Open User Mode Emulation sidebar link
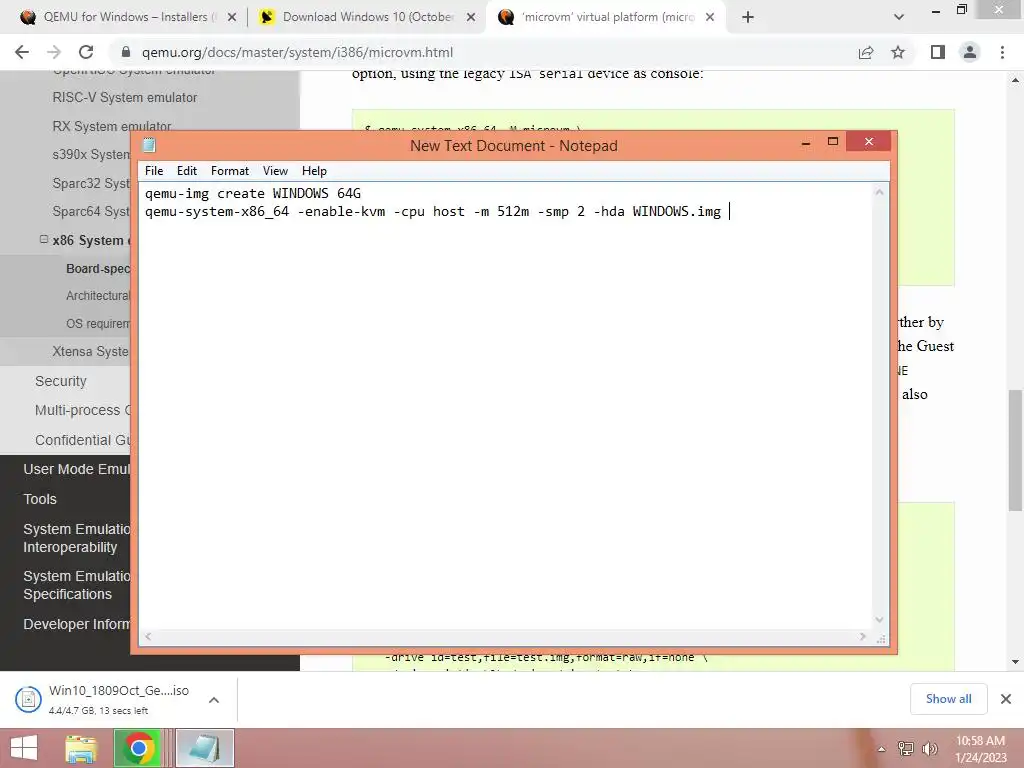 click(76, 469)
